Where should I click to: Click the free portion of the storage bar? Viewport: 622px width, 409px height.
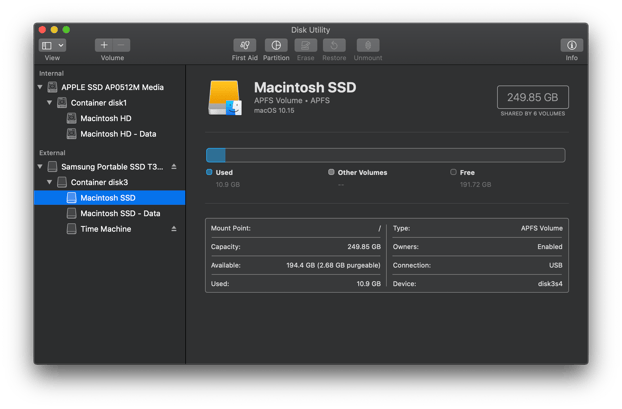(395, 155)
